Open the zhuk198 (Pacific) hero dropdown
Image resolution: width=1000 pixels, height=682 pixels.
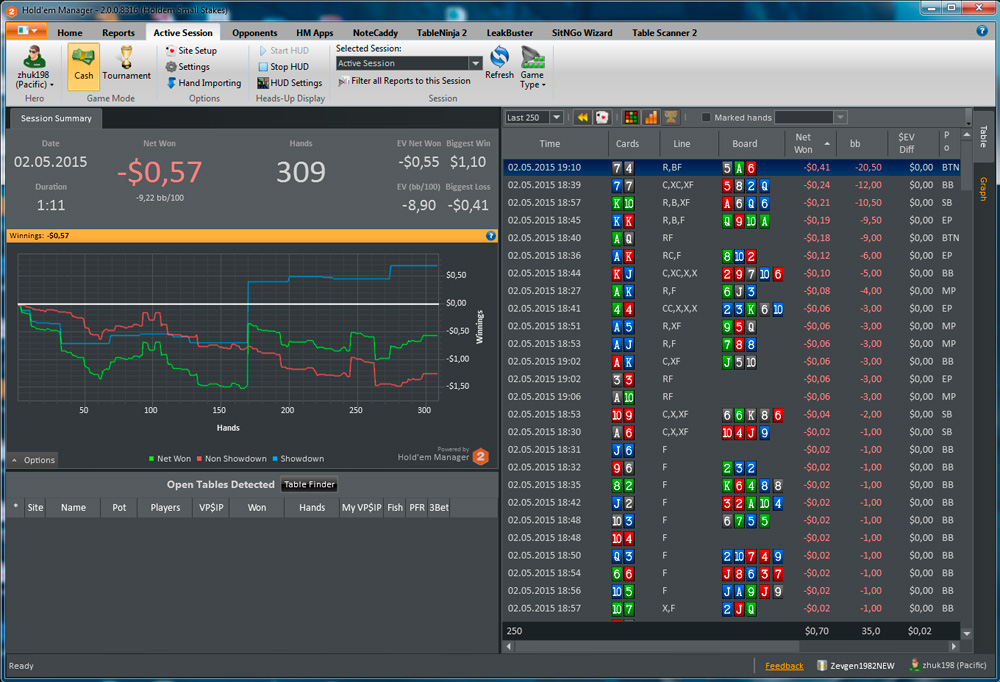click(34, 66)
